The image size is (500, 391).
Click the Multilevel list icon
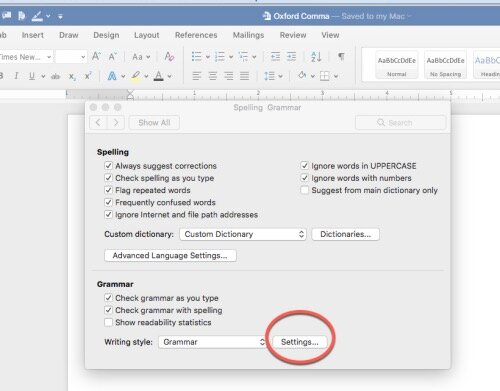(x=243, y=57)
